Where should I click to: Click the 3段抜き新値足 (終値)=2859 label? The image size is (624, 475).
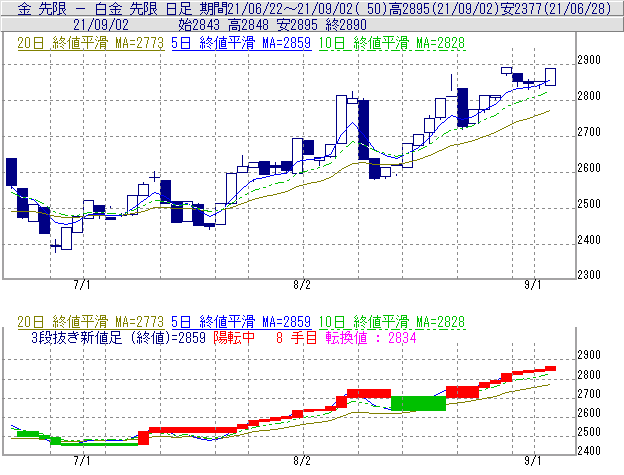pos(118,338)
